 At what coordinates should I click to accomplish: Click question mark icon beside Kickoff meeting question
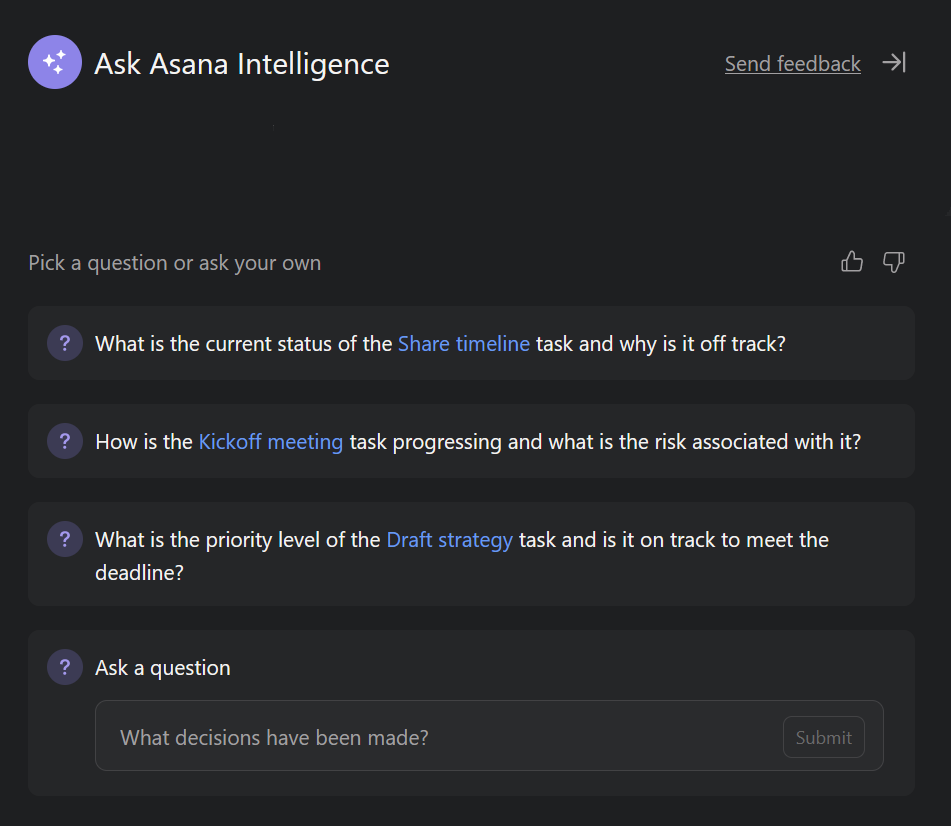coord(65,441)
